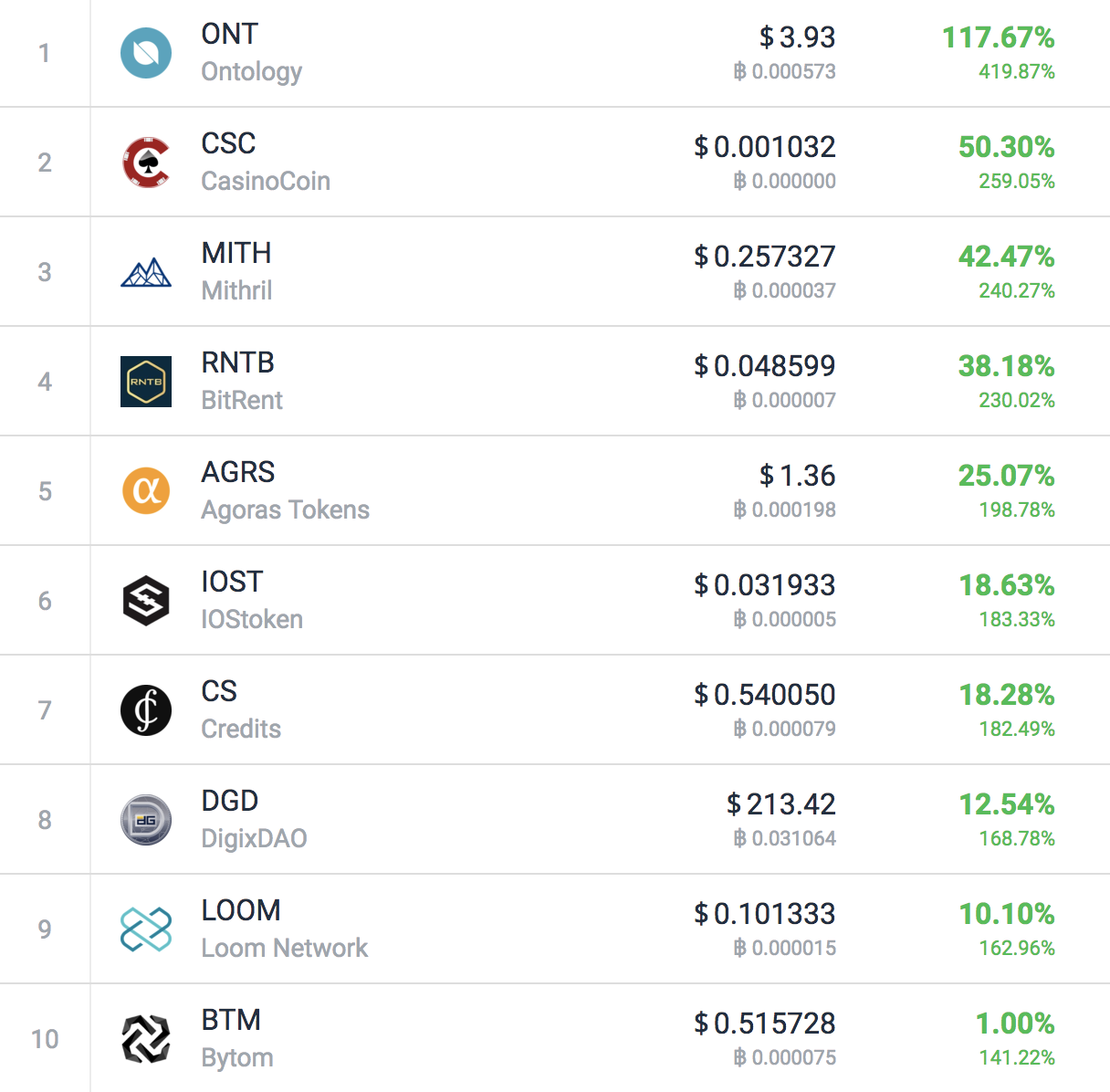Screen dimensions: 1110x1092
Task: Open the Agoras Tokens alpha icon
Action: 146,491
